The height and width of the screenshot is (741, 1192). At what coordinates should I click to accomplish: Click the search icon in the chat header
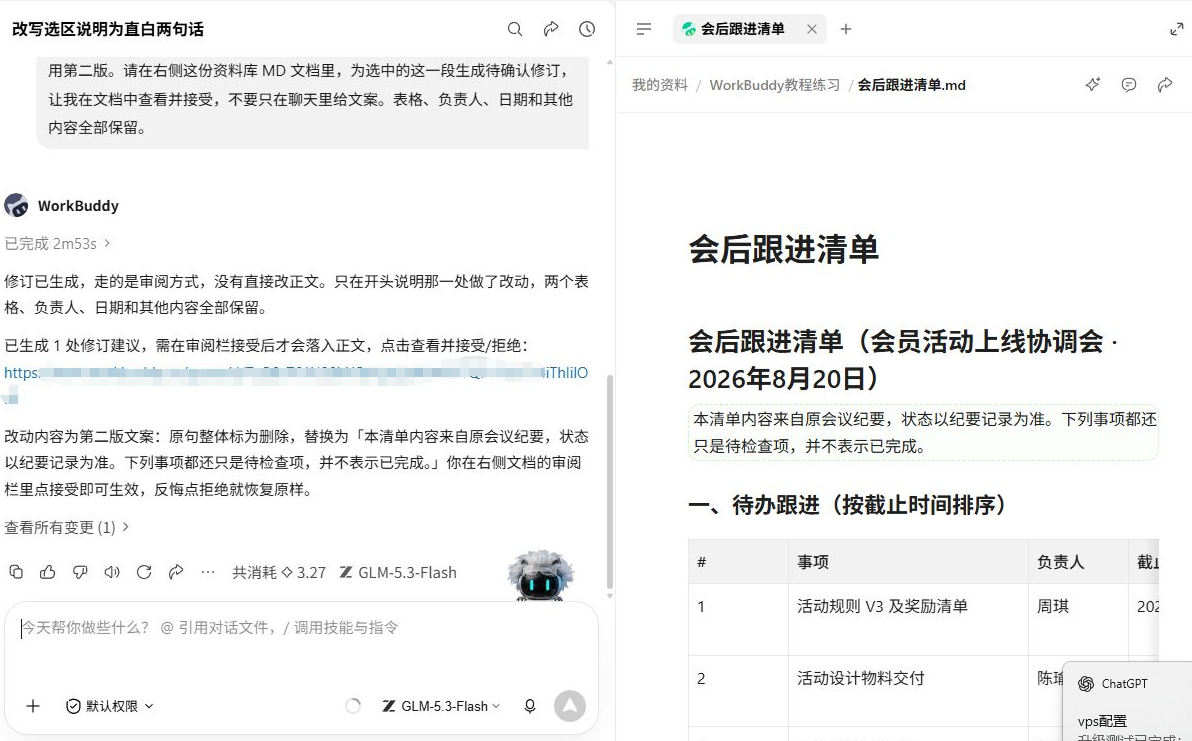point(515,29)
